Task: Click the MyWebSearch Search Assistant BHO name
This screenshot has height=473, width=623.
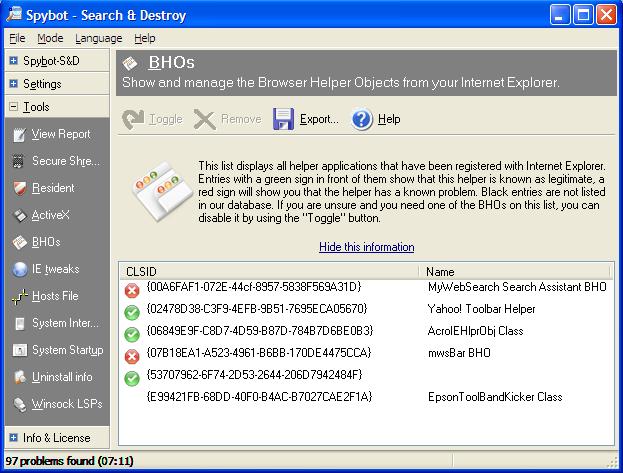Action: pos(517,287)
